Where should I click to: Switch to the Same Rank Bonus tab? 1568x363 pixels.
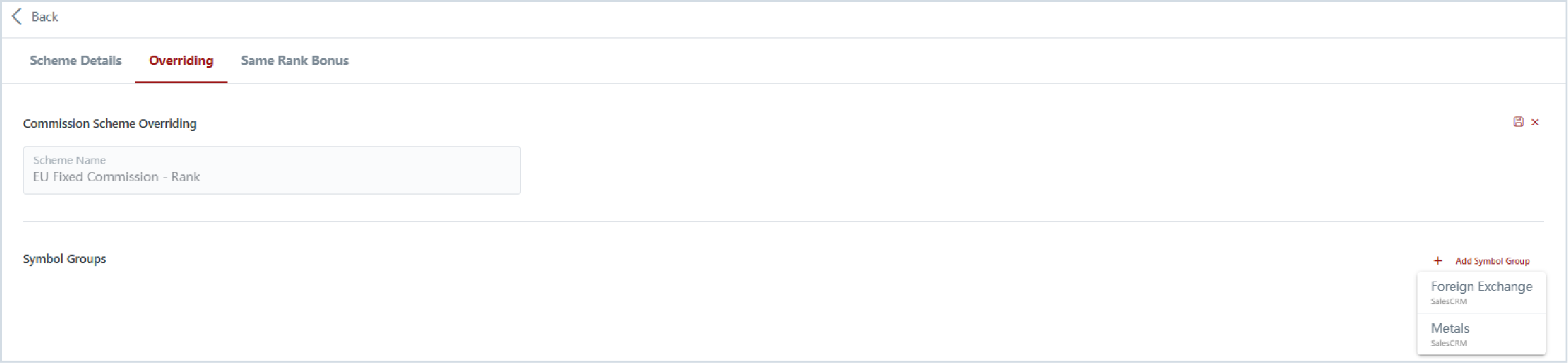click(295, 61)
